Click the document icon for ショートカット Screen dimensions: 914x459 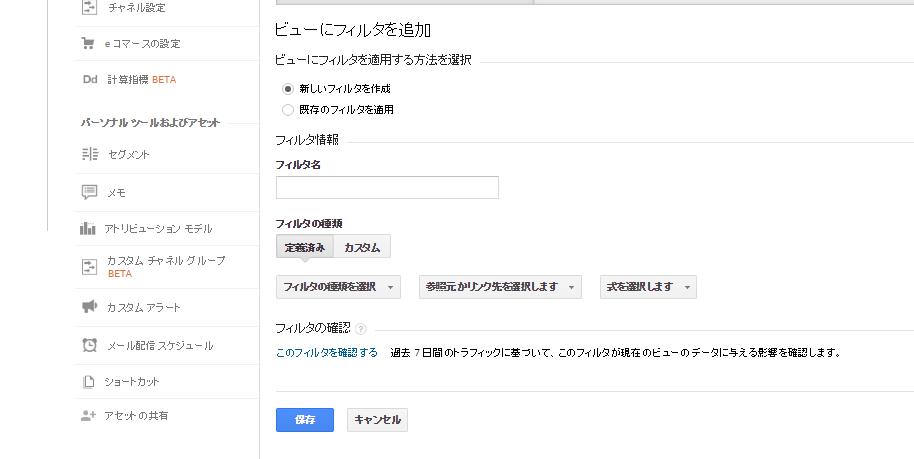(x=89, y=381)
